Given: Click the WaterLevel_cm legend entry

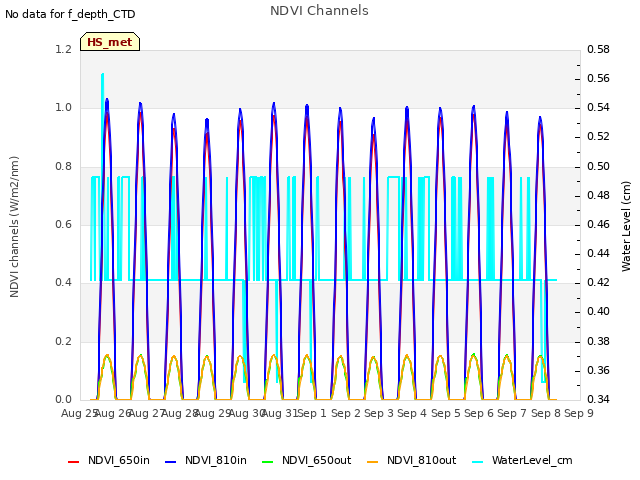Looking at the screenshot, I should pyautogui.click(x=522, y=460).
